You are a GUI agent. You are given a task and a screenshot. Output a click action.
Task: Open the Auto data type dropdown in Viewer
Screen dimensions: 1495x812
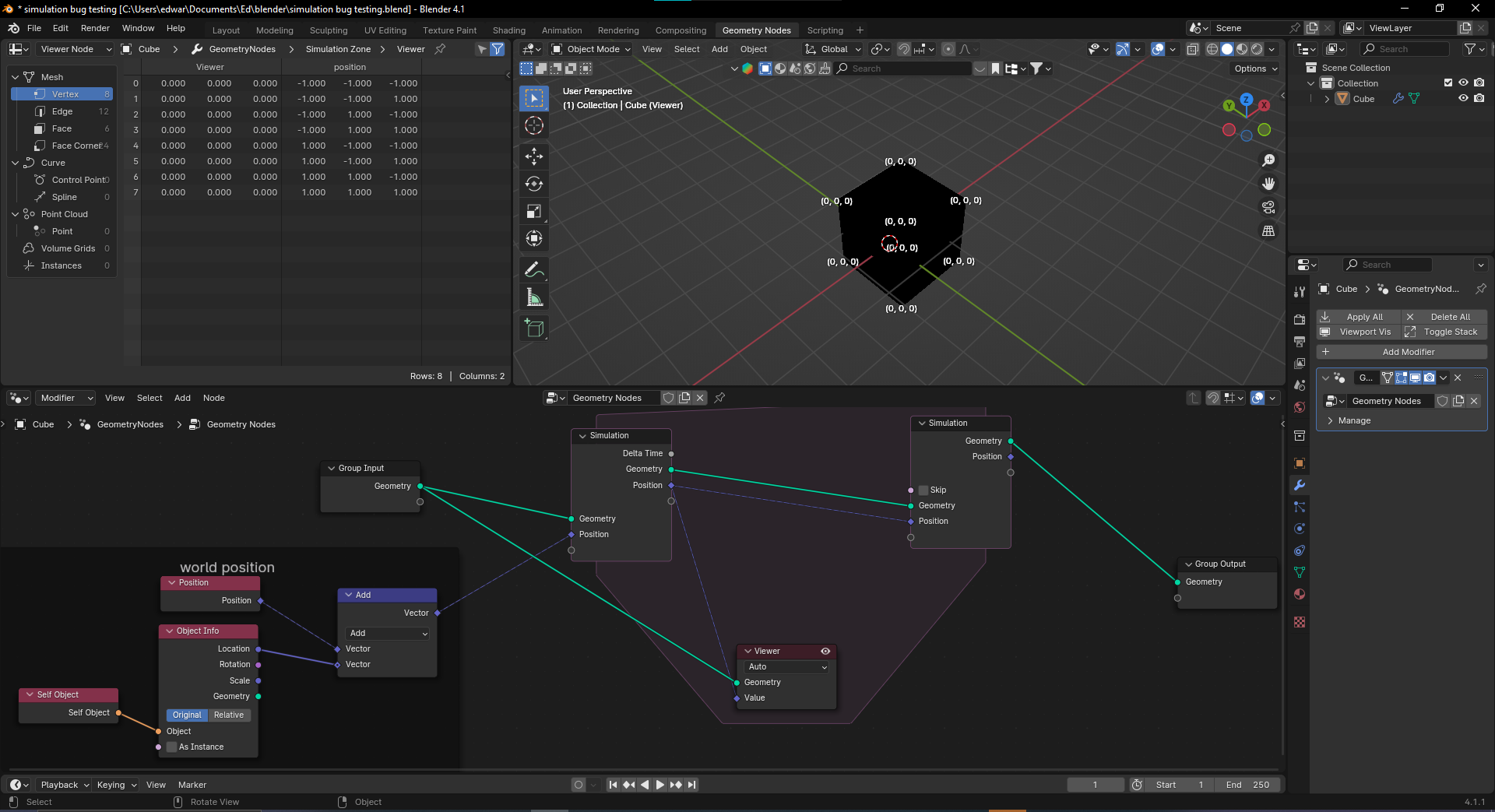coord(786,667)
